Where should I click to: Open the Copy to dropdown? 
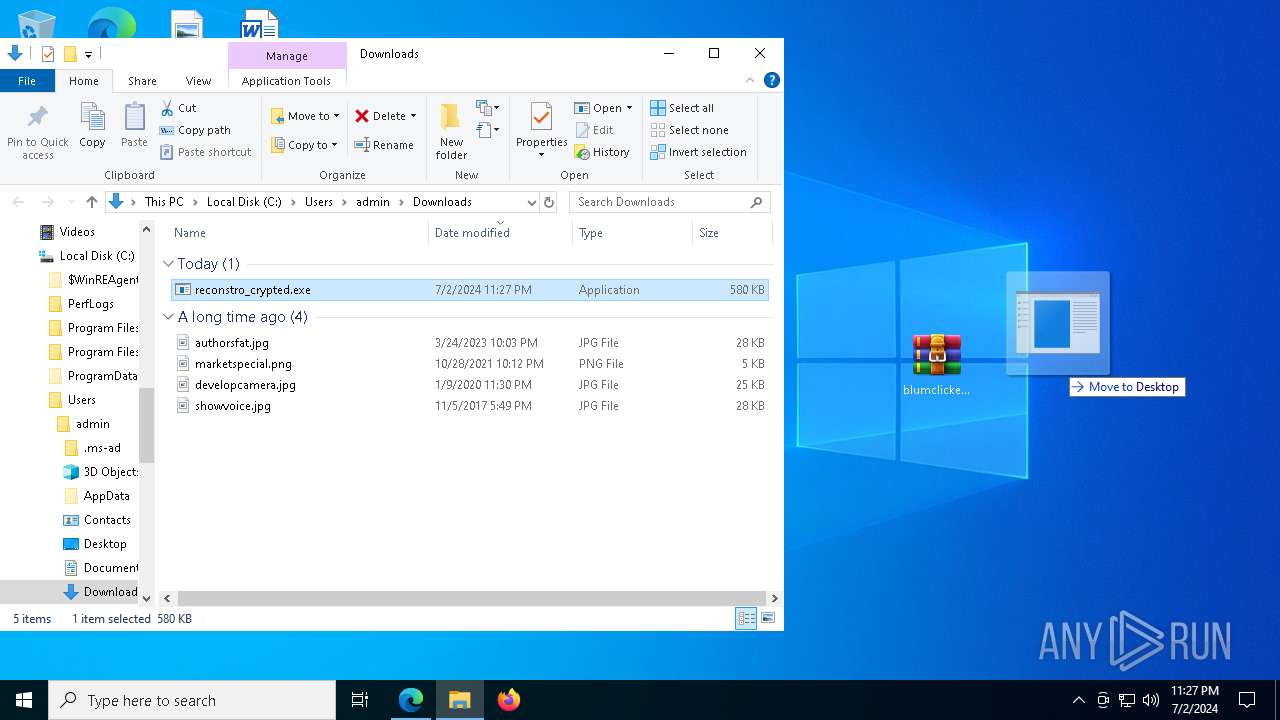click(304, 145)
